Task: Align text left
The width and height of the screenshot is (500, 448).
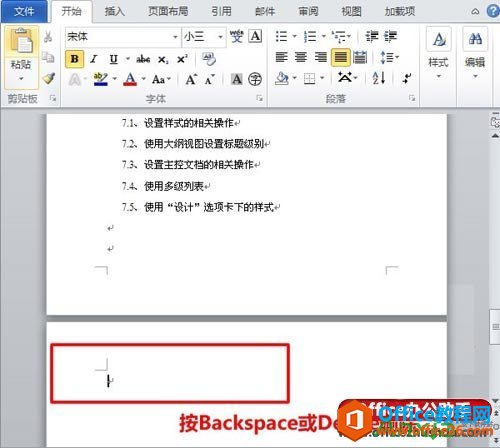Action: [281, 57]
